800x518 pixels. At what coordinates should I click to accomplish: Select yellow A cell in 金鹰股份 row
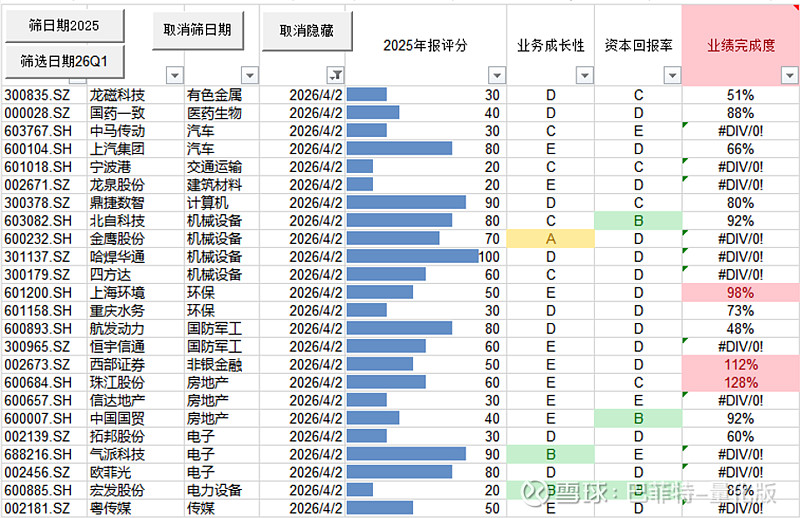551,239
